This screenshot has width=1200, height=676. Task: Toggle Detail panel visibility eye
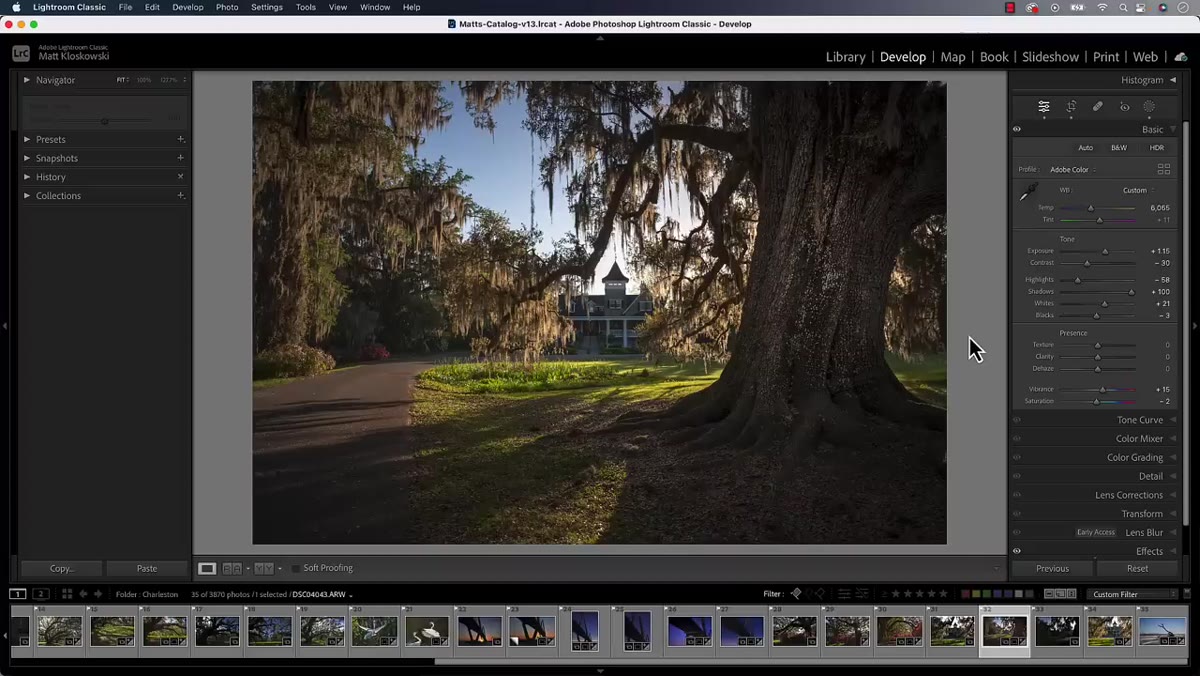[x=1017, y=476]
